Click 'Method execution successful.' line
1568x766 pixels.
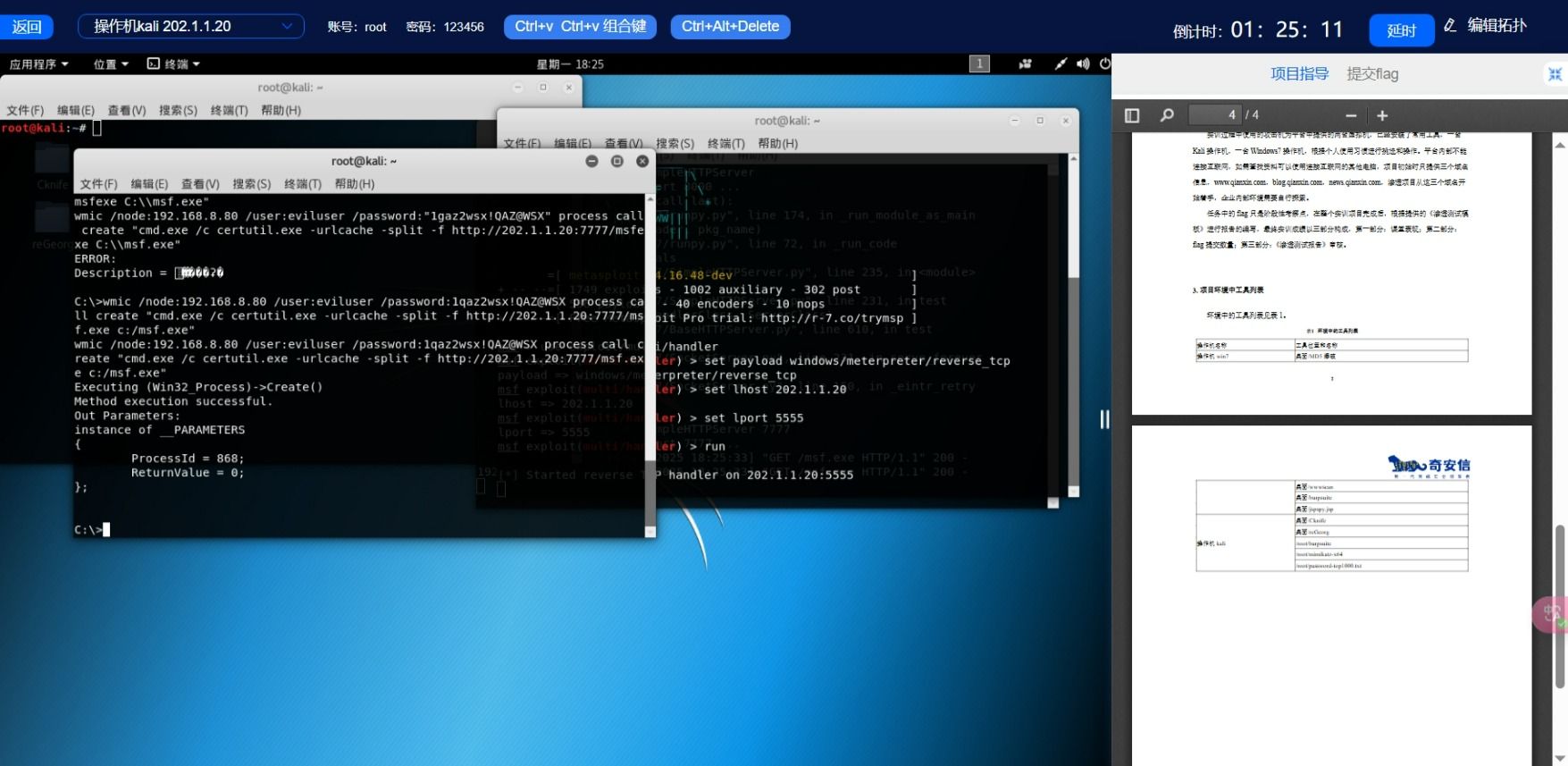point(173,401)
